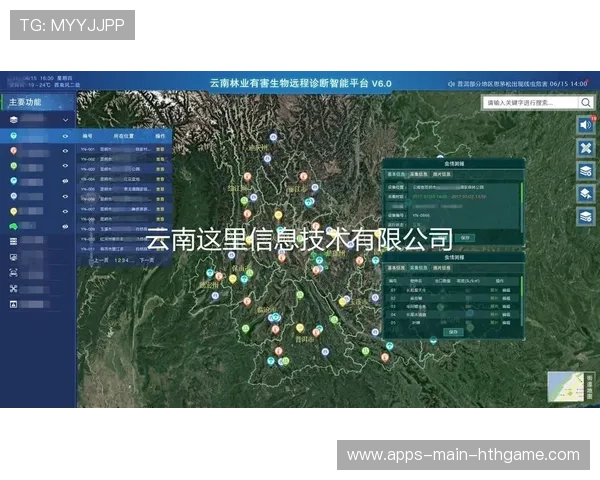This screenshot has width=600, height=480.
Task: Click edit link for row 03 in lower panel
Action: [x=506, y=307]
